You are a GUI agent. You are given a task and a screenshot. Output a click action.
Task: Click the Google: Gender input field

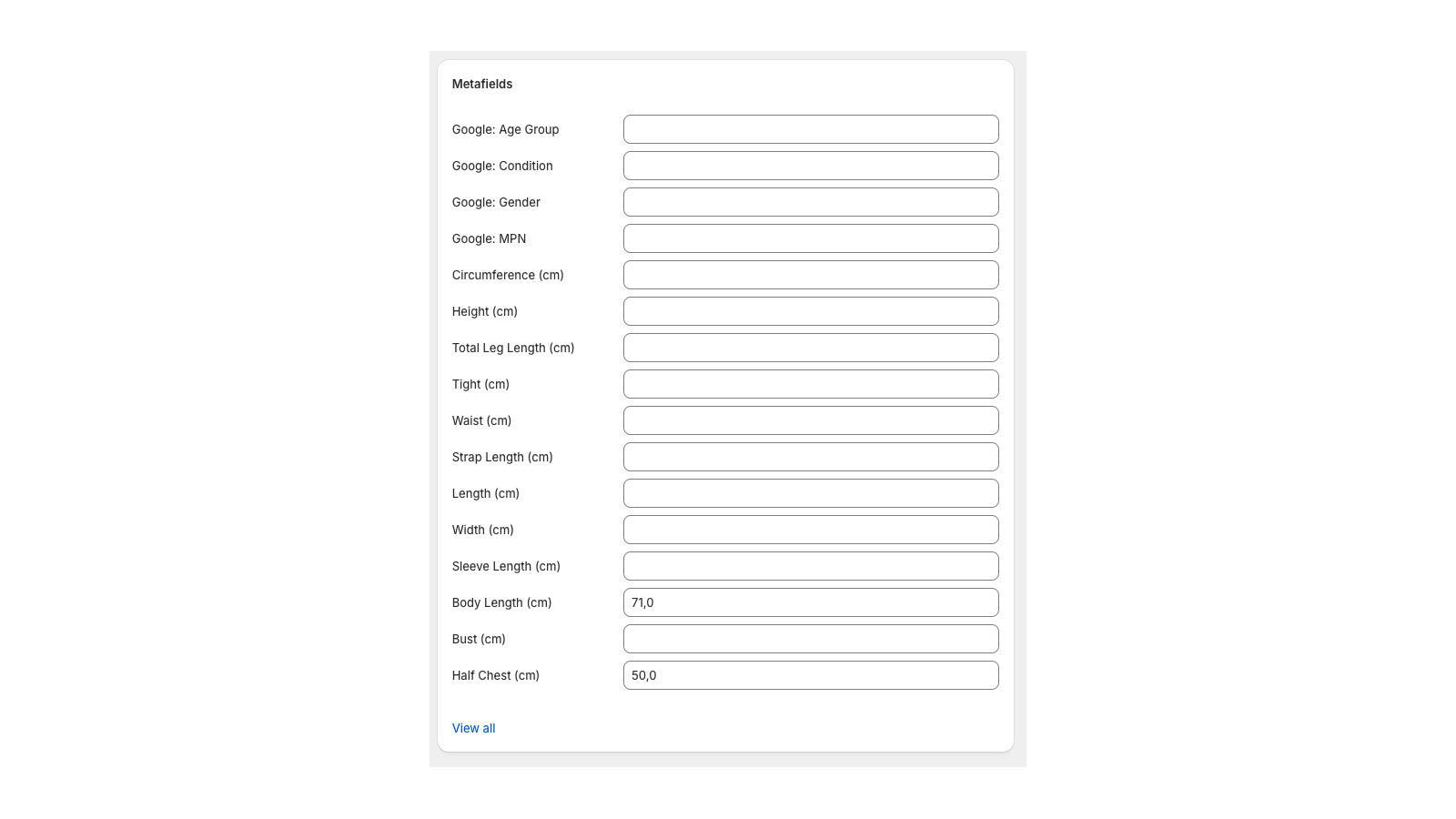tap(810, 202)
